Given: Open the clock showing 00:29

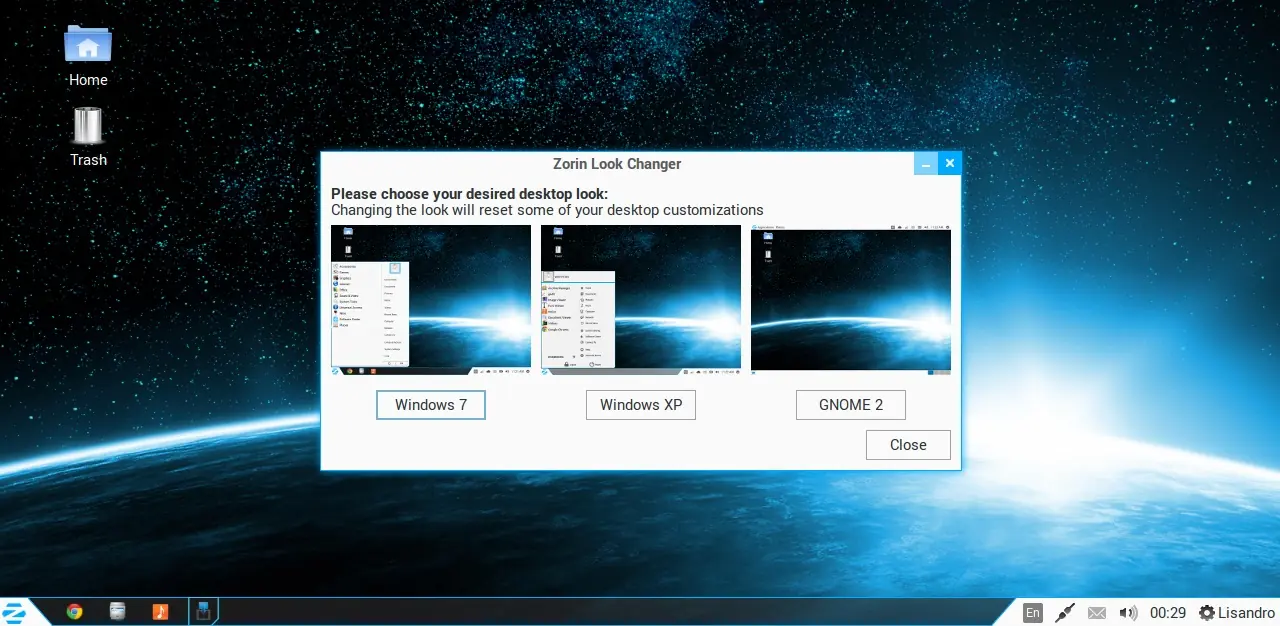Looking at the screenshot, I should coord(1168,613).
